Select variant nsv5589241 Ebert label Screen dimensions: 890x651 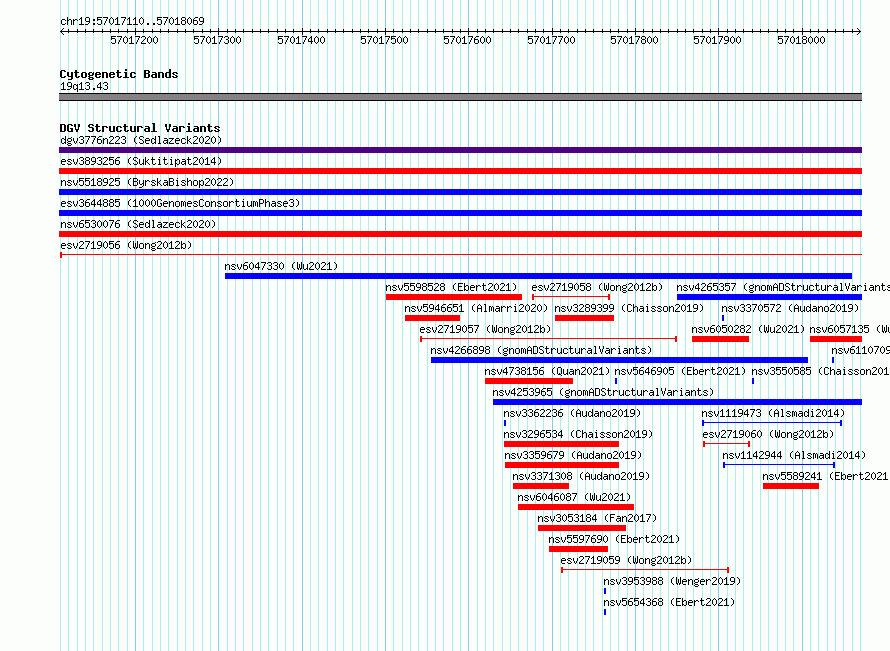pyautogui.click(x=826, y=476)
